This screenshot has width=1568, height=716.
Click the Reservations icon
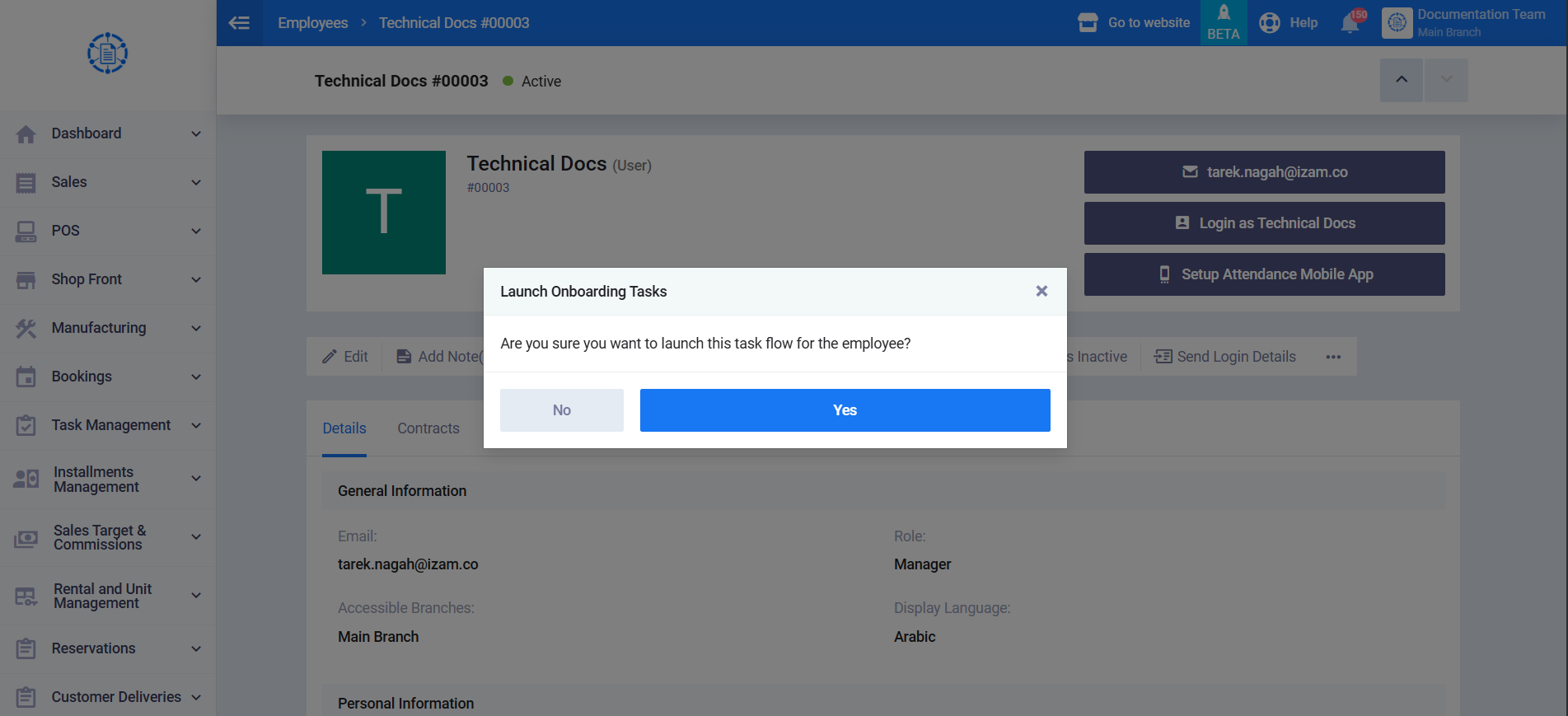[26, 648]
